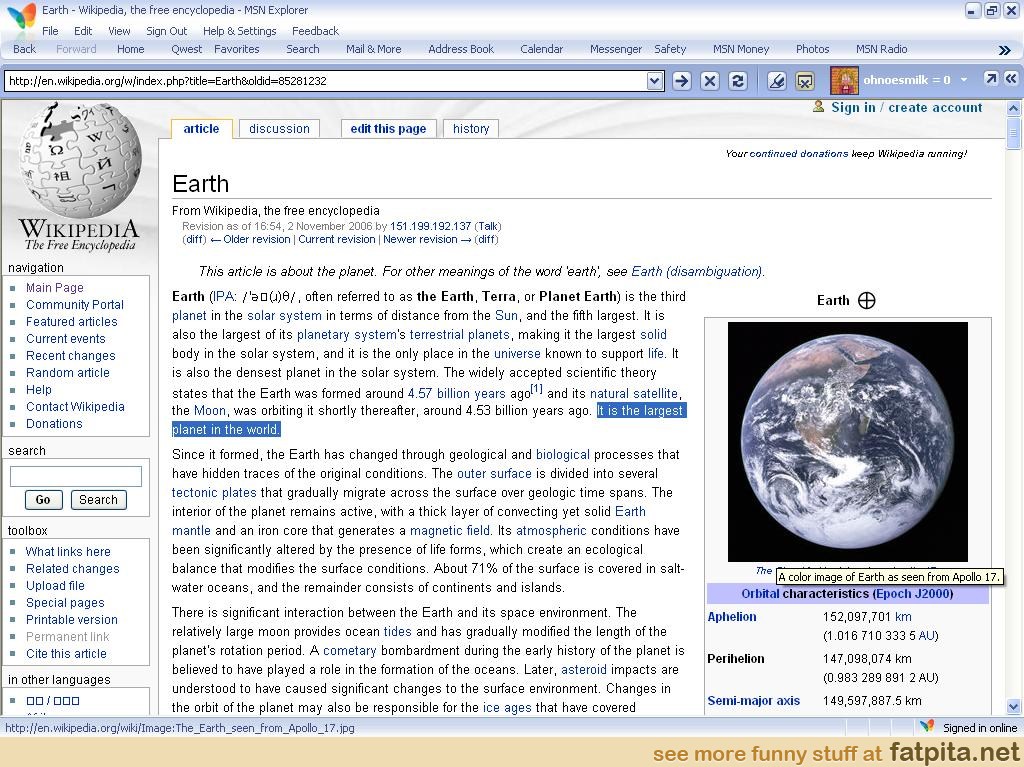Open the ohnoesmilk account dropdown arrow
Viewport: 1024px width, 767px height.
pyautogui.click(x=964, y=80)
